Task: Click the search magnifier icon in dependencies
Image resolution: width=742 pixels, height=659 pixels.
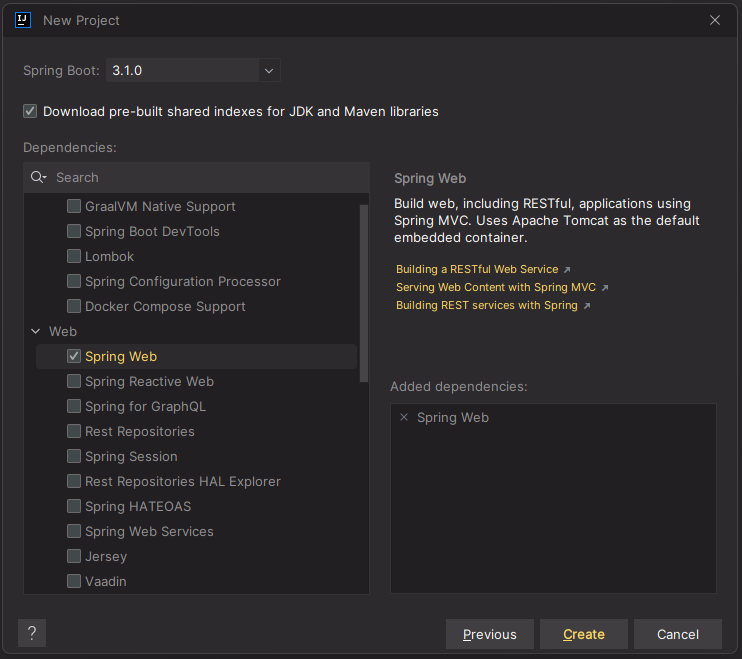Action: (x=38, y=177)
